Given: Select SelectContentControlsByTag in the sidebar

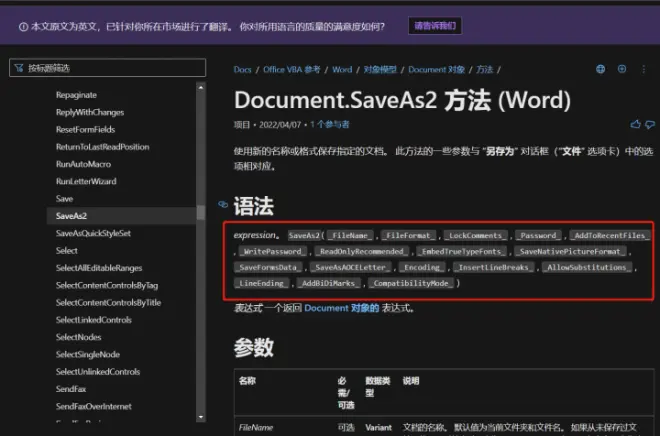Looking at the screenshot, I should pyautogui.click(x=107, y=285).
